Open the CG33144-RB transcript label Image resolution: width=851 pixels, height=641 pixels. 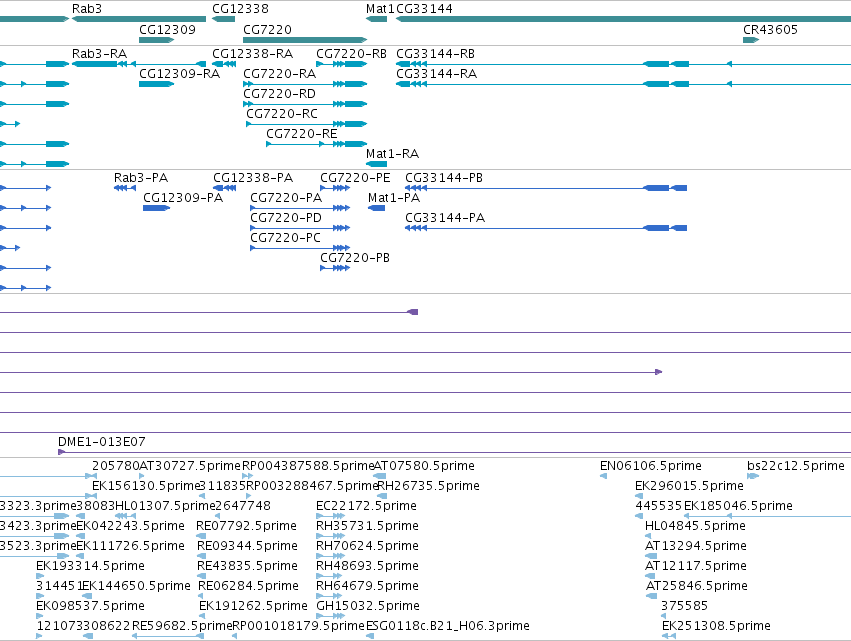[x=435, y=54]
